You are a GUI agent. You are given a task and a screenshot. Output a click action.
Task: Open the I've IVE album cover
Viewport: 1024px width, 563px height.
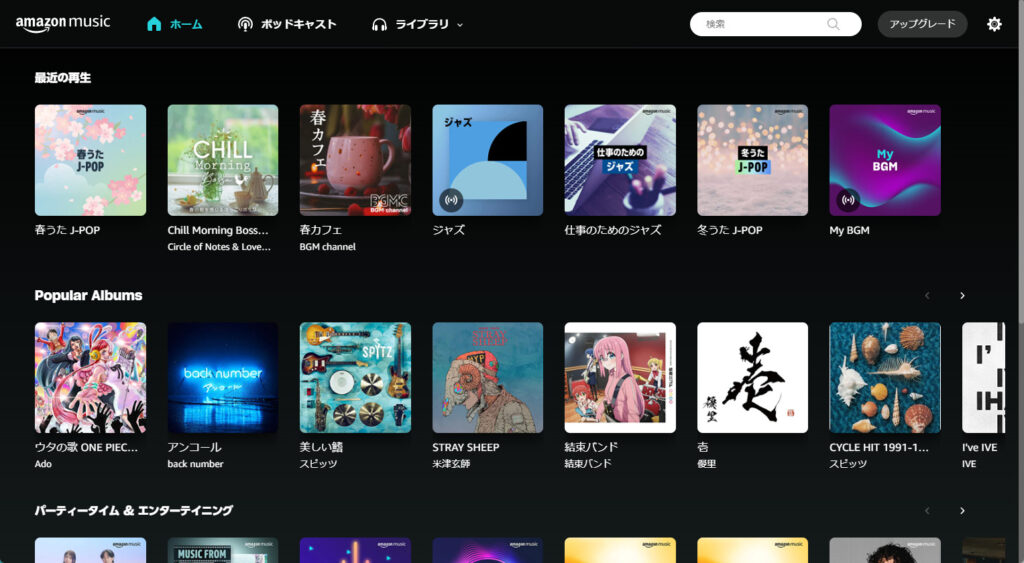[984, 378]
